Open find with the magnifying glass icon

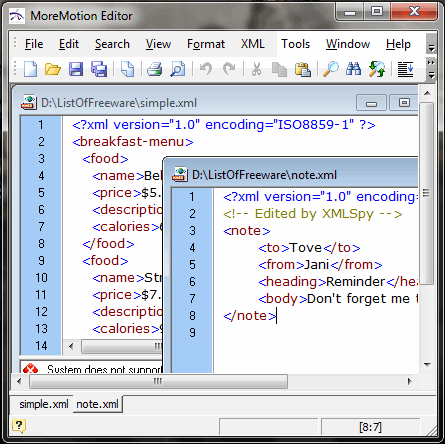331,69
